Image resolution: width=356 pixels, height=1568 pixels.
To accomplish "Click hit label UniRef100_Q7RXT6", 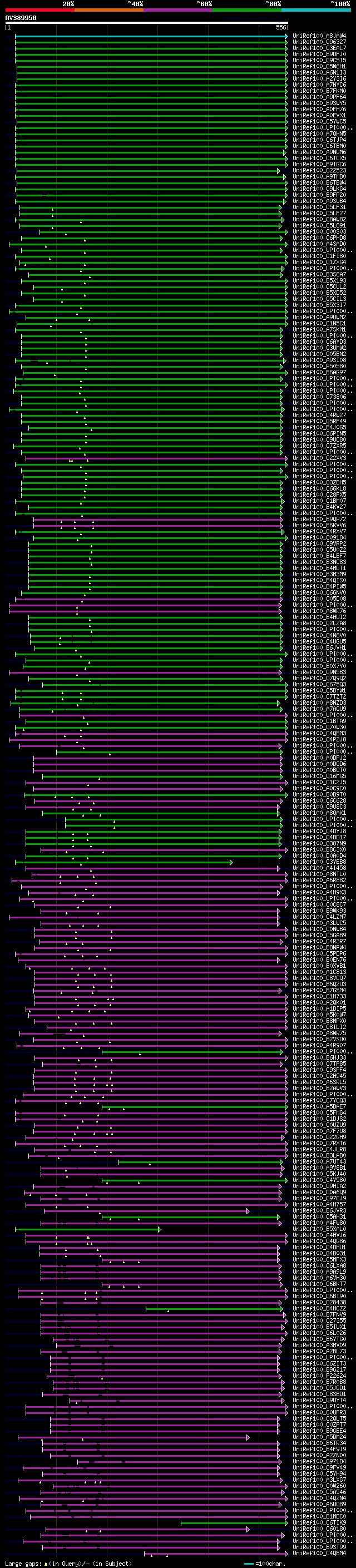I will 319,1143.
